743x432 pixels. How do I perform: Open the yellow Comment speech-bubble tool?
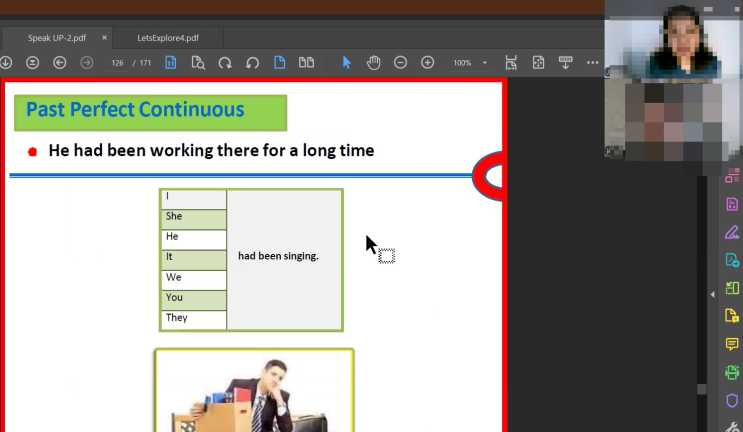tap(732, 344)
